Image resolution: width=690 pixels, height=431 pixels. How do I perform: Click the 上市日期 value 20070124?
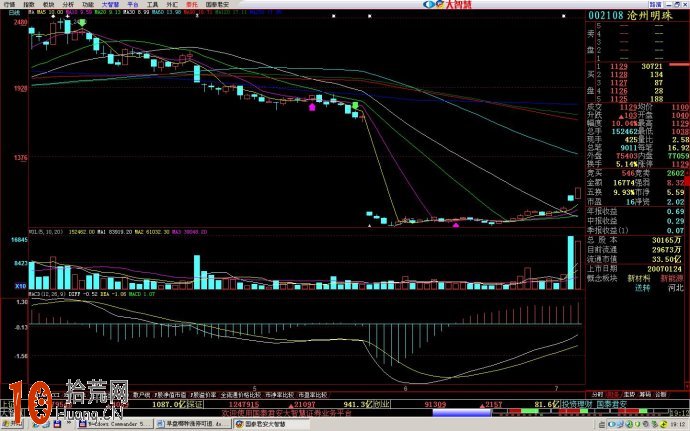(x=665, y=269)
